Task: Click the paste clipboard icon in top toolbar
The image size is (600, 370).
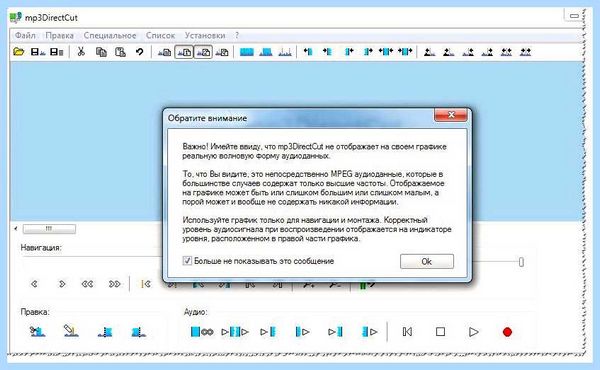Action: [x=121, y=52]
